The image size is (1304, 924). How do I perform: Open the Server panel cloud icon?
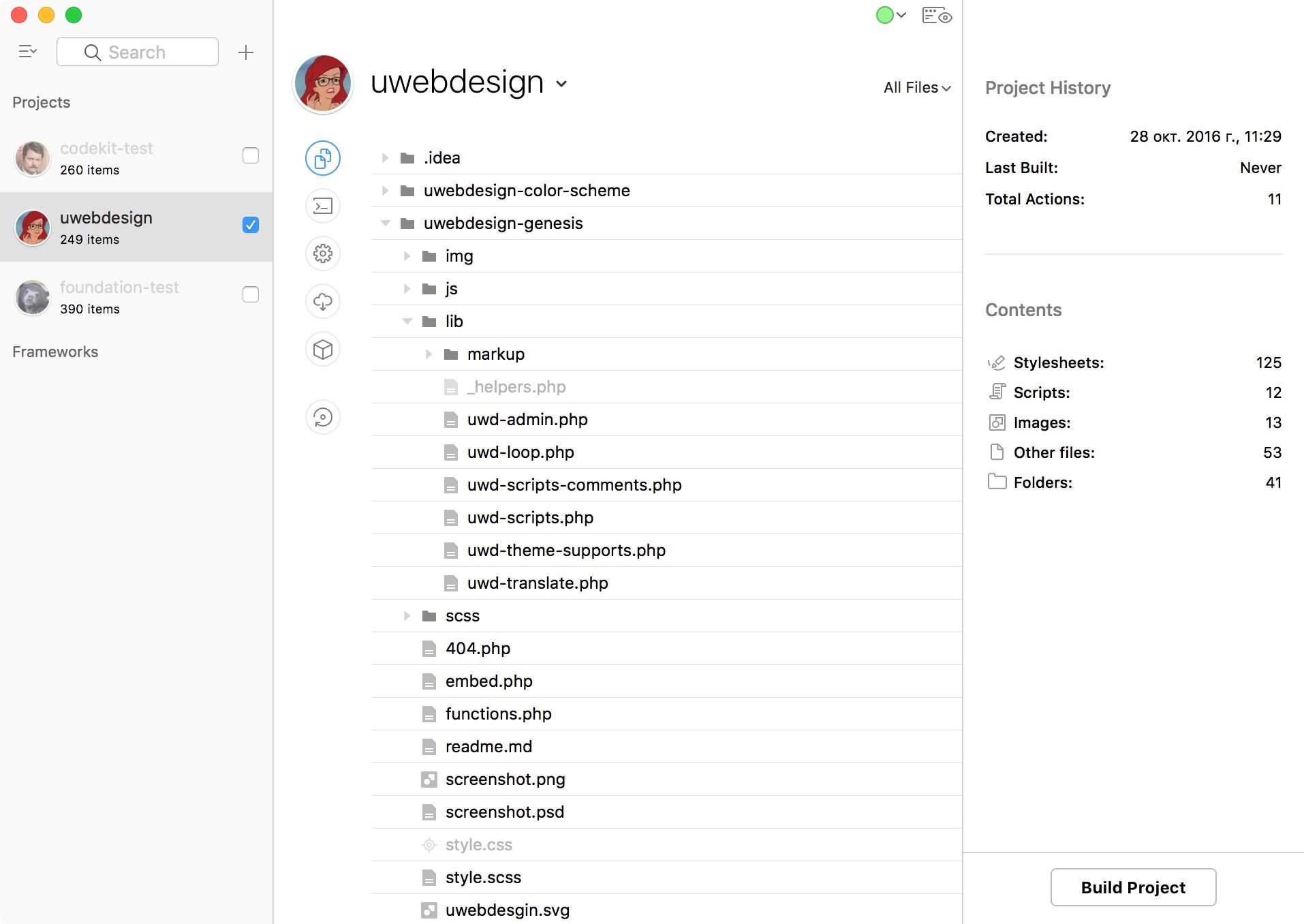(x=322, y=301)
